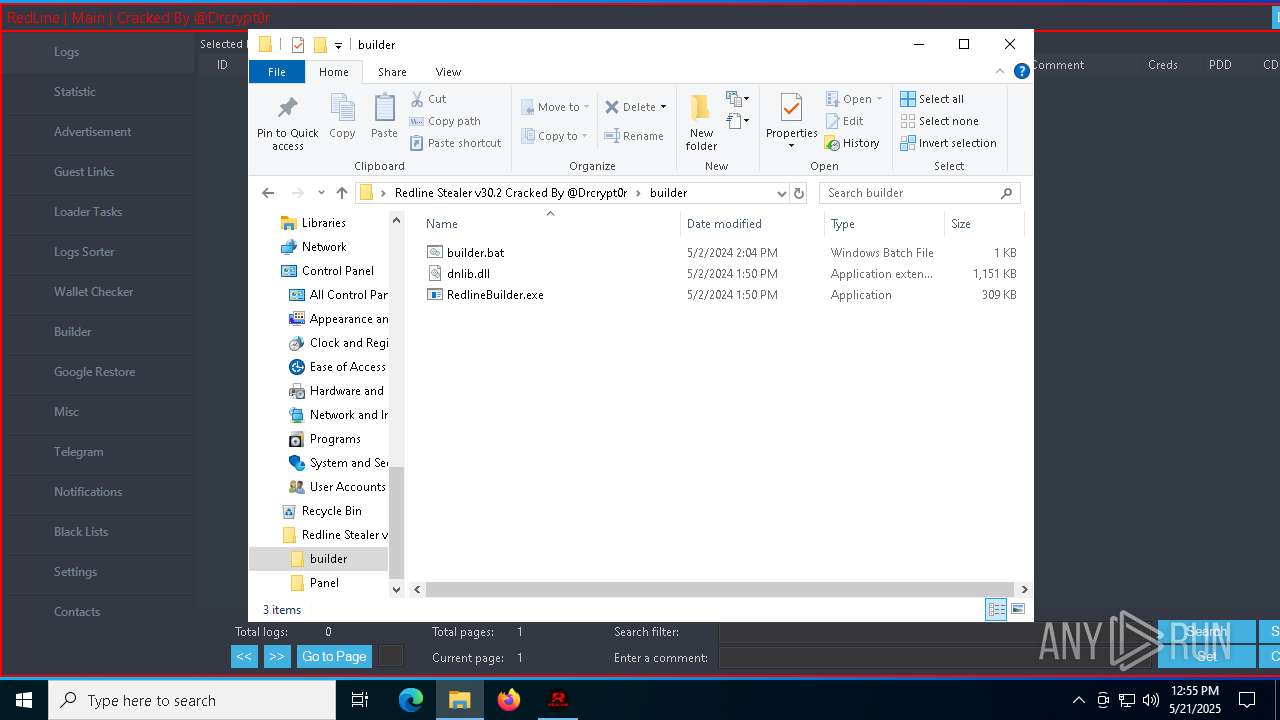Open Microsoft Edge from taskbar
This screenshot has height=720, width=1280.
pos(411,700)
